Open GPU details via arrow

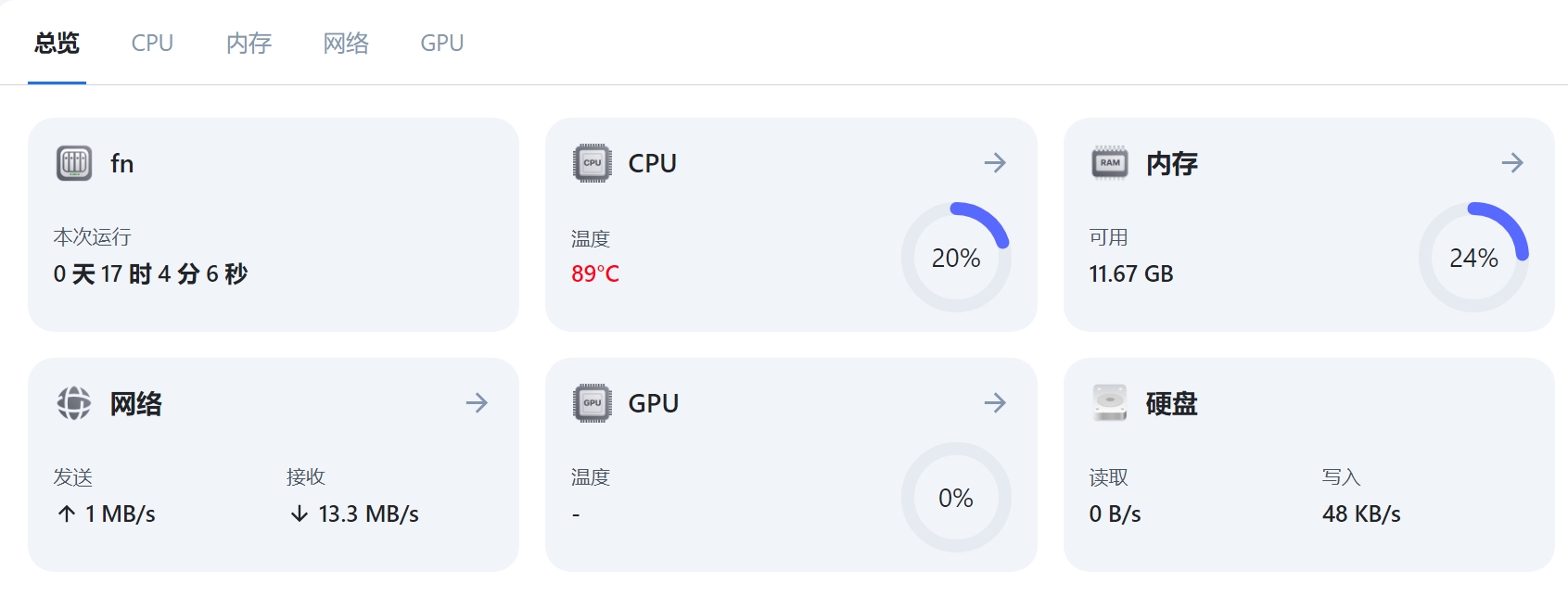point(995,402)
